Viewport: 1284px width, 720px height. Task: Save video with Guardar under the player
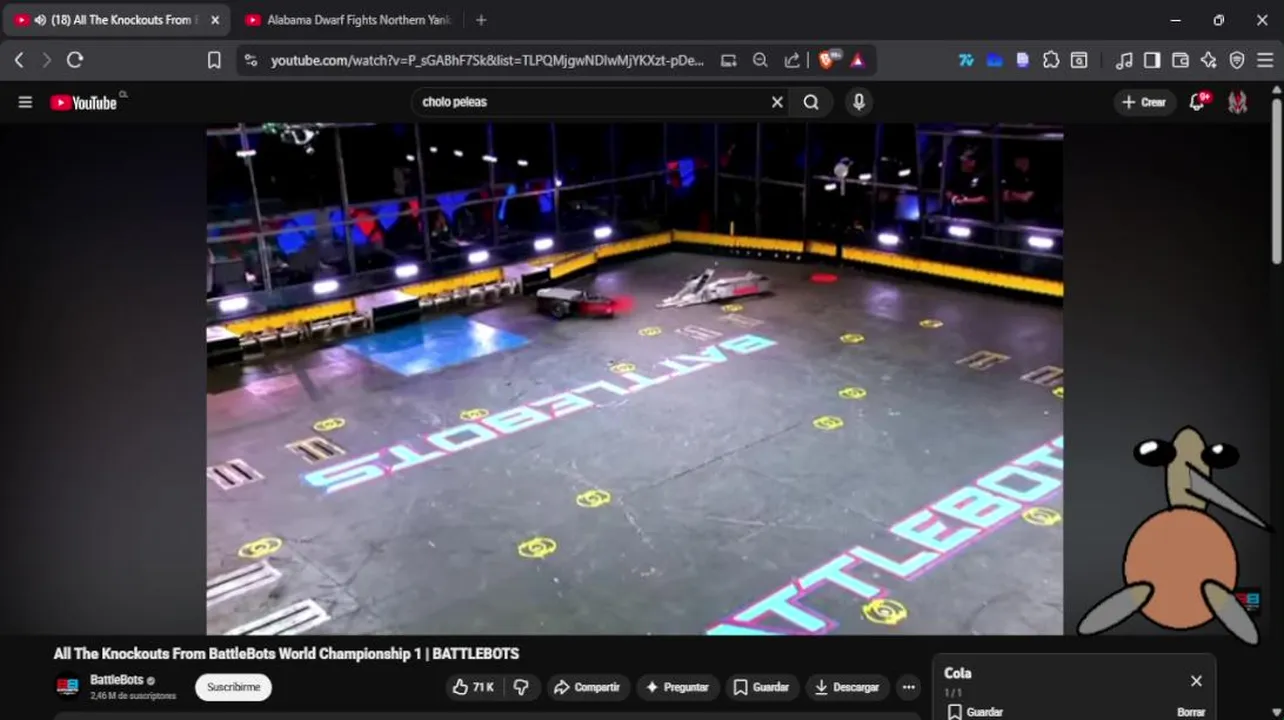(x=761, y=687)
